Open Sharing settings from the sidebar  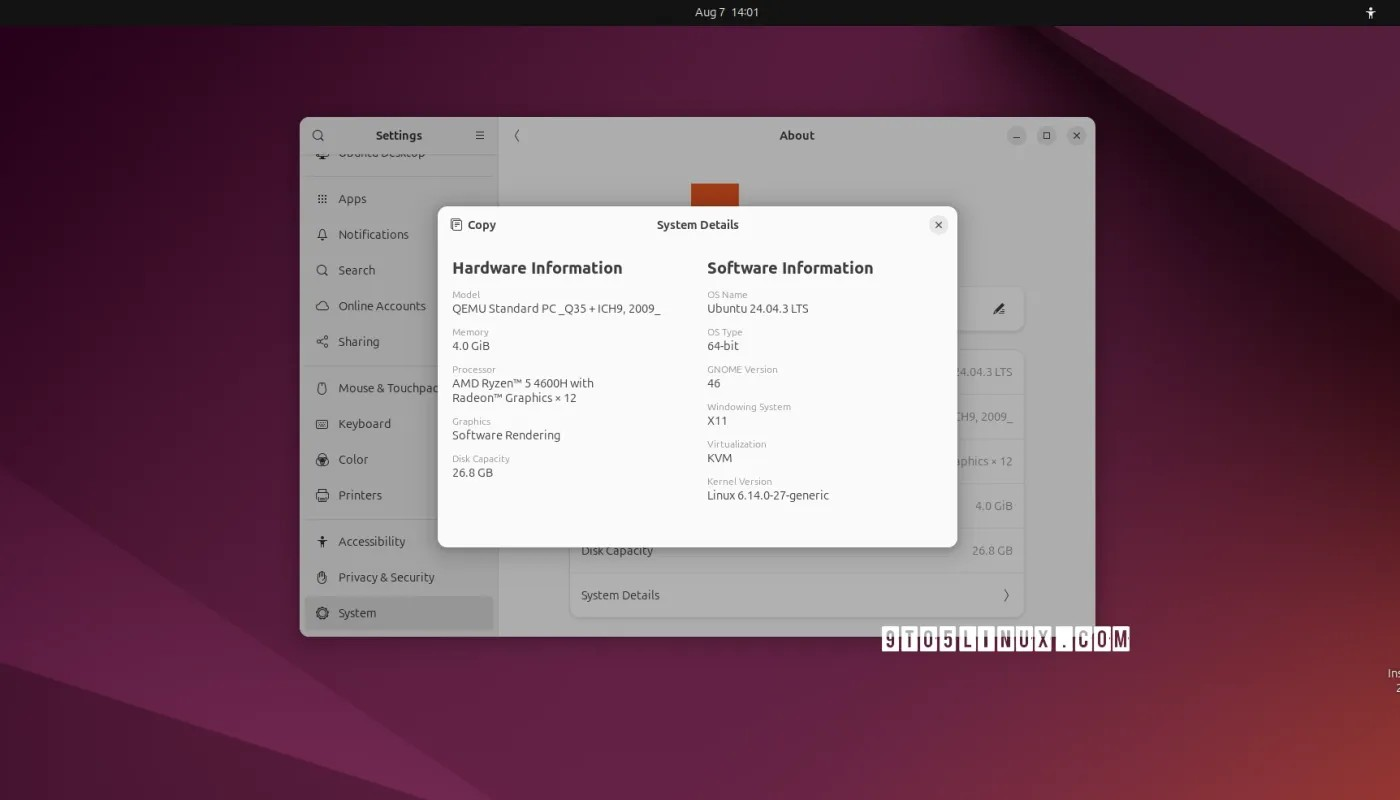(x=358, y=341)
